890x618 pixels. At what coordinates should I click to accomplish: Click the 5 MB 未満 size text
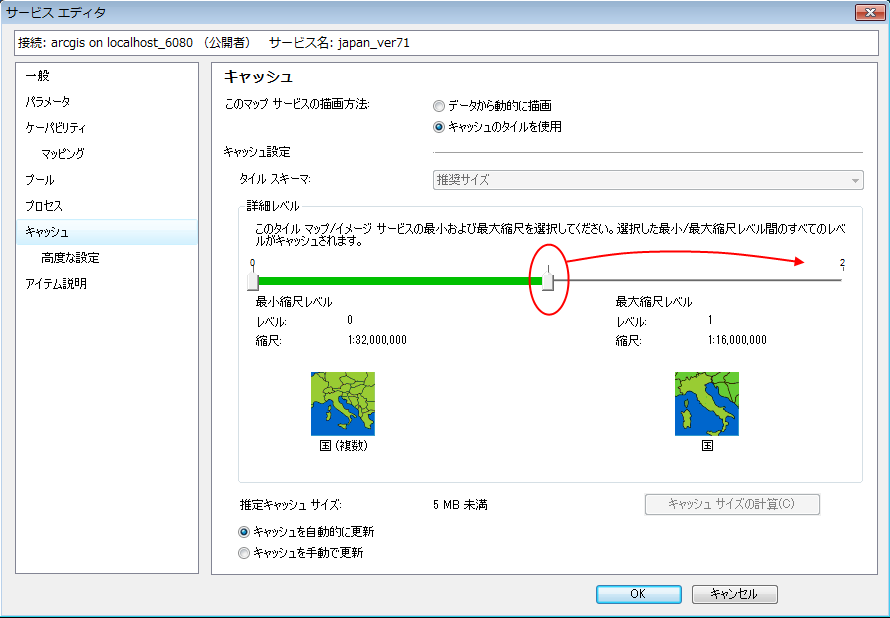coord(460,505)
